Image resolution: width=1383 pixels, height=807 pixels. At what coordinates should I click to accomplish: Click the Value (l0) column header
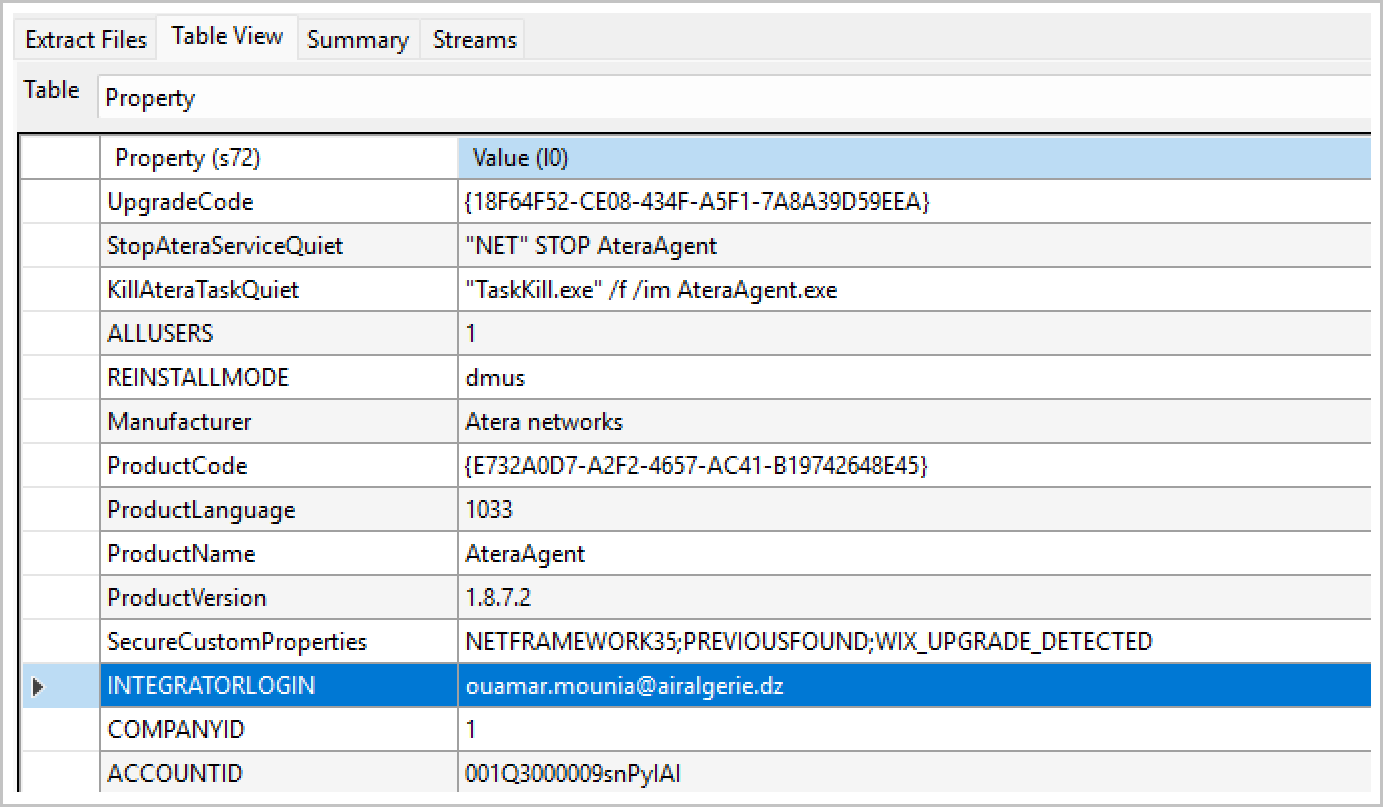[x=913, y=158]
